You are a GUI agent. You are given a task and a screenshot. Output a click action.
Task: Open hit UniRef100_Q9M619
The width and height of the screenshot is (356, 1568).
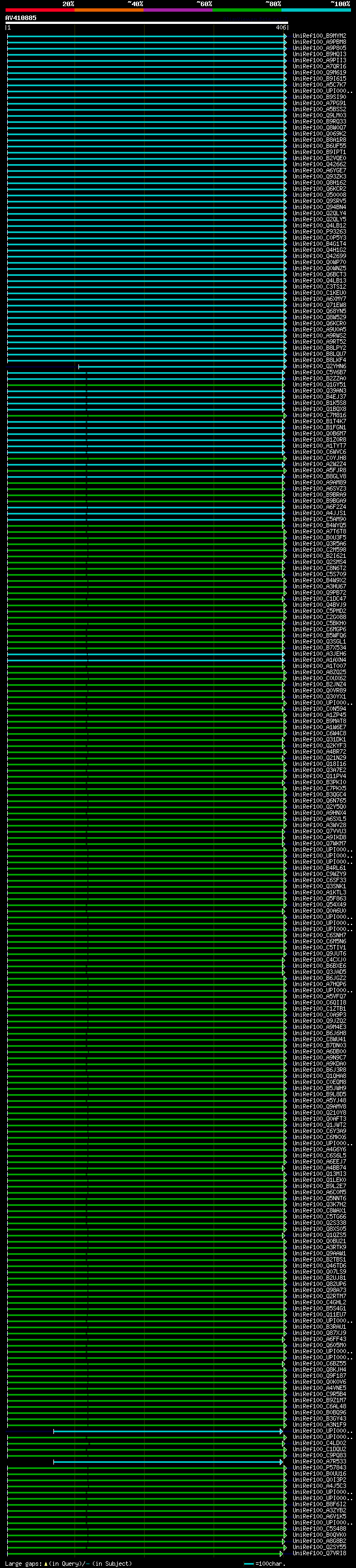[319, 72]
